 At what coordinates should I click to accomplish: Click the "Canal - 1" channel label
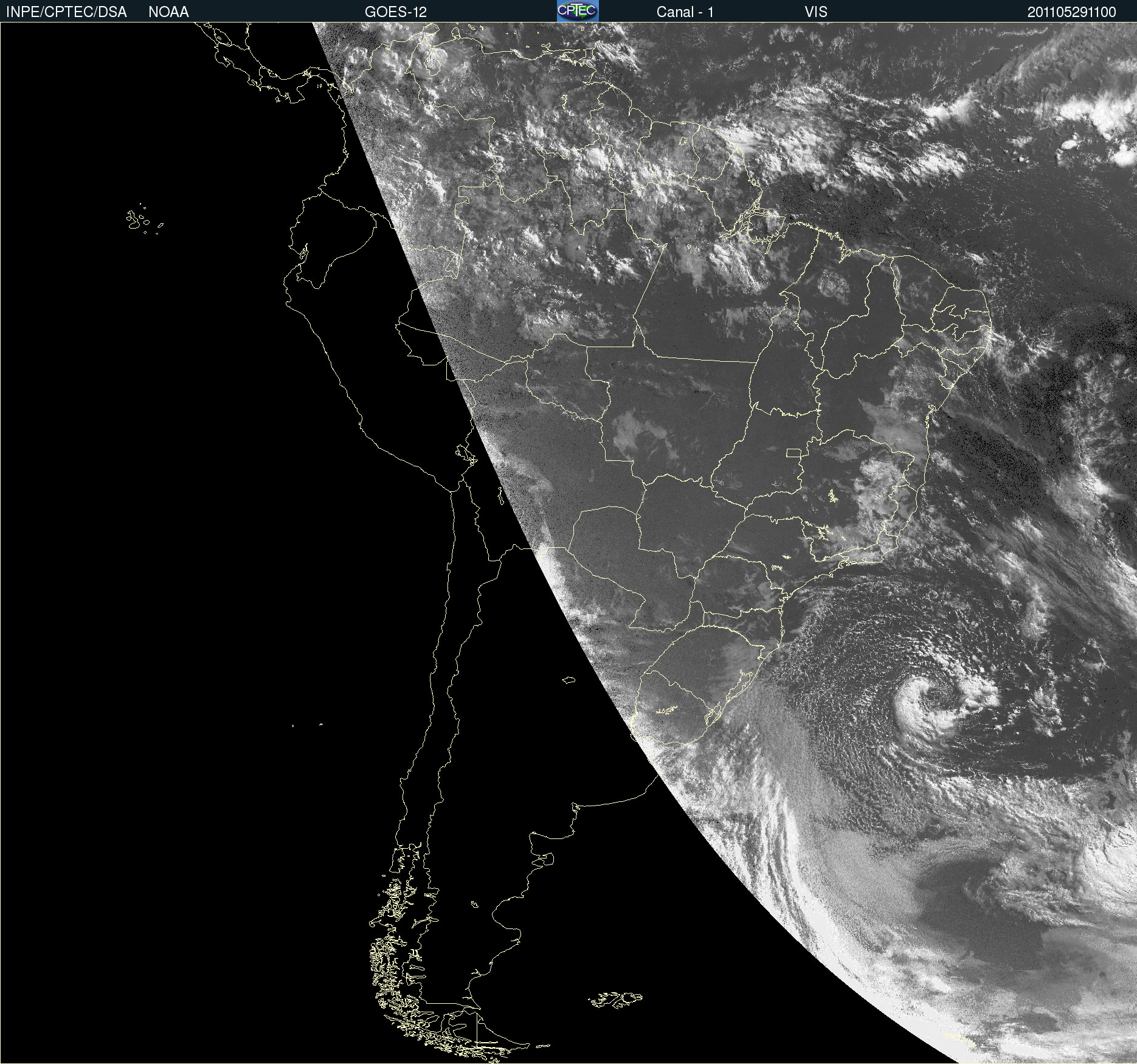[685, 12]
